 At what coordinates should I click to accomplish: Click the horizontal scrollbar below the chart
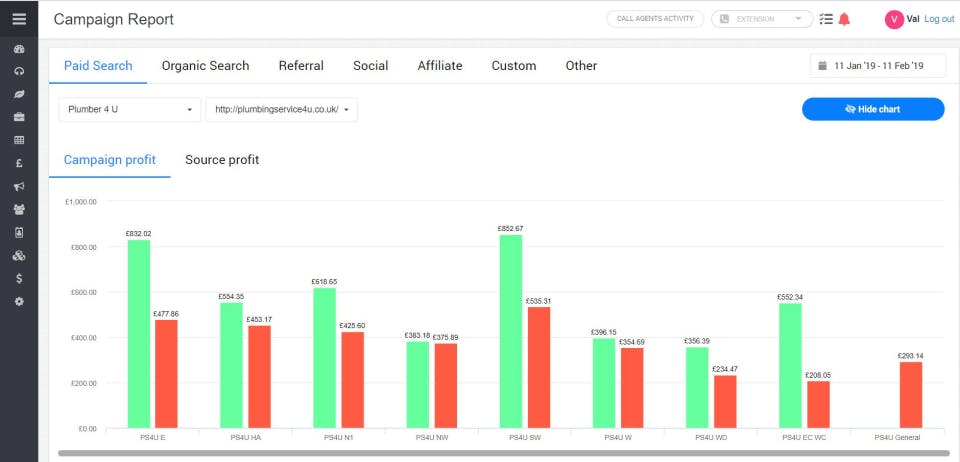pyautogui.click(x=504, y=453)
